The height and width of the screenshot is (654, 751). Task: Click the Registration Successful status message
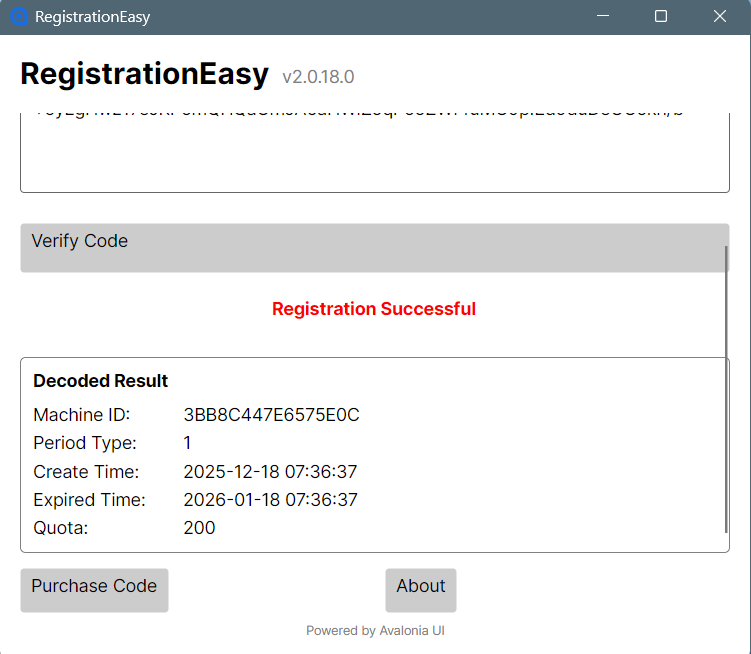[x=374, y=309]
